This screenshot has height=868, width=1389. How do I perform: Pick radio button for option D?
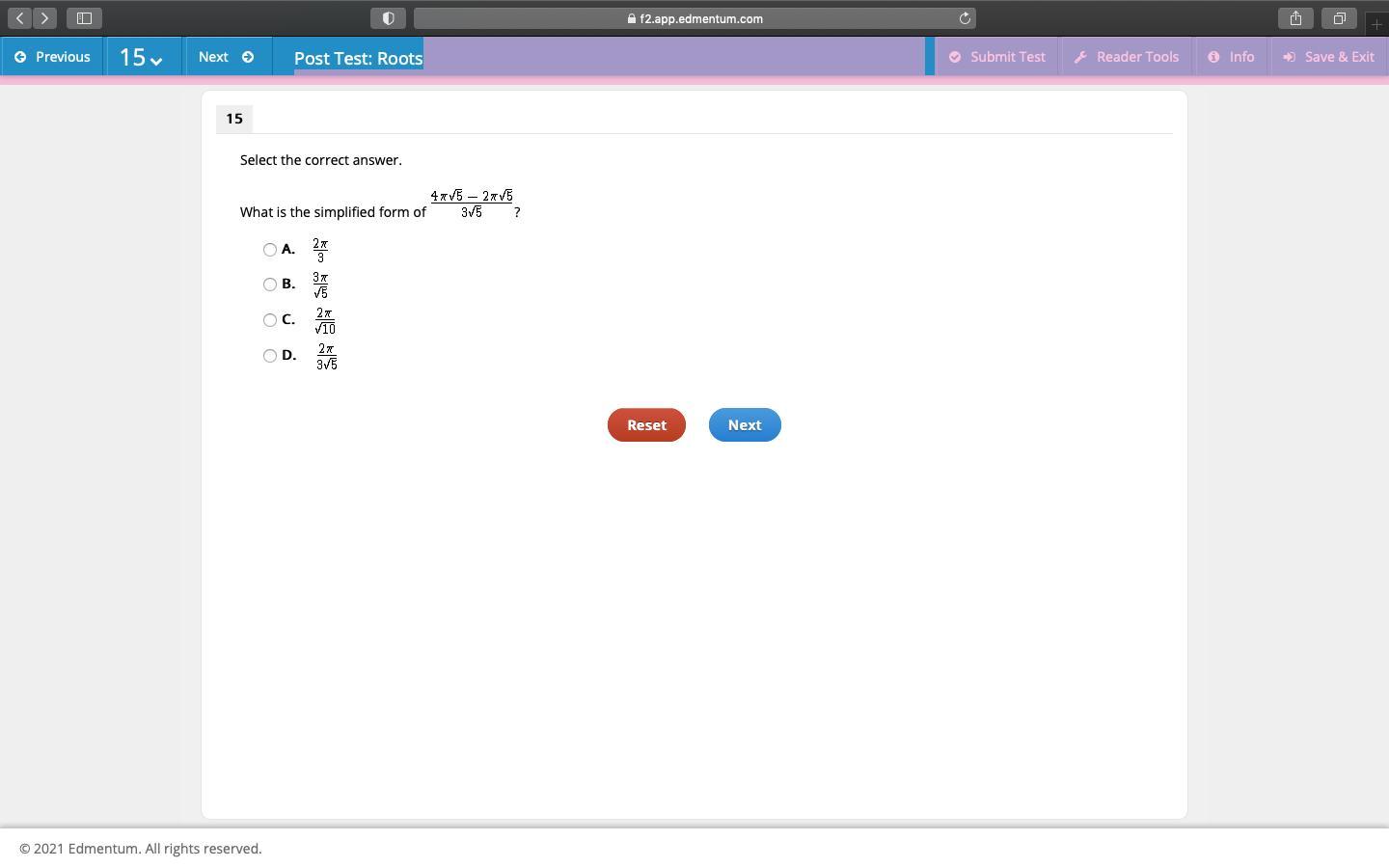pyautogui.click(x=270, y=356)
